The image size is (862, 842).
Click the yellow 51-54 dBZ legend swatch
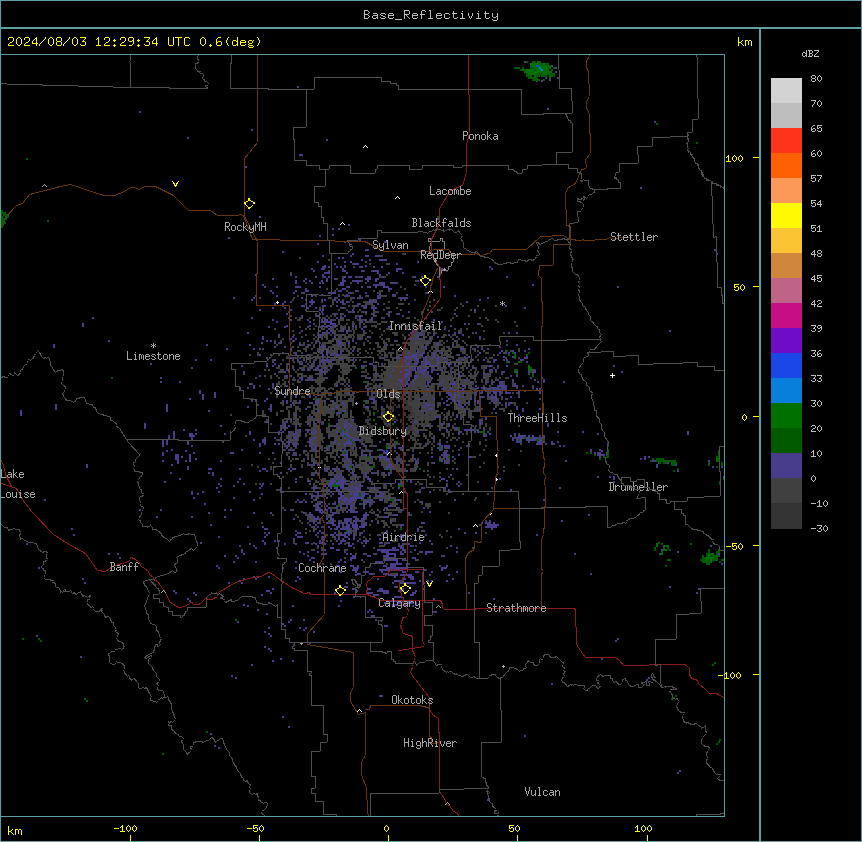click(x=786, y=215)
